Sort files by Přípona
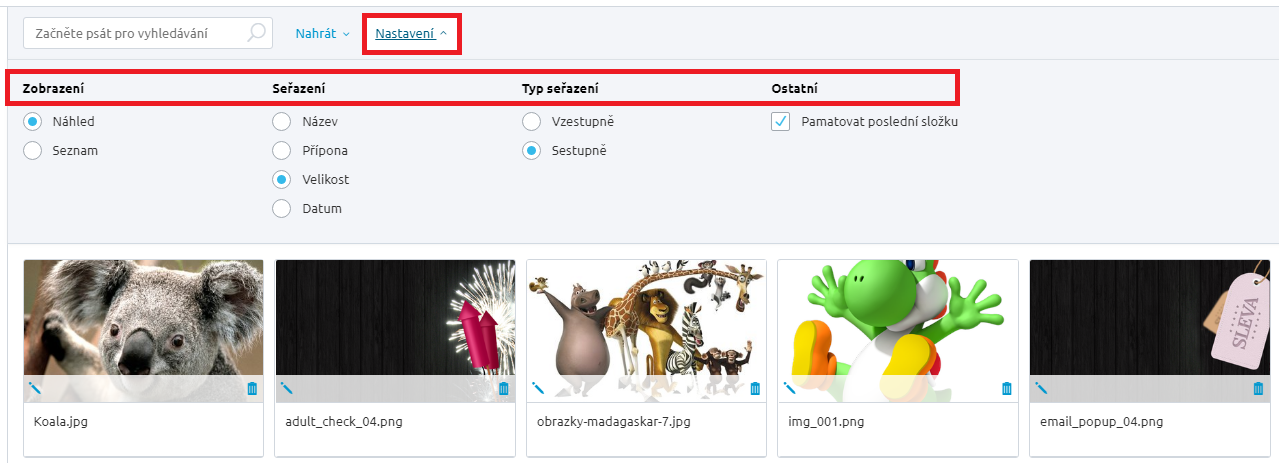This screenshot has height=463, width=1279. [282, 151]
